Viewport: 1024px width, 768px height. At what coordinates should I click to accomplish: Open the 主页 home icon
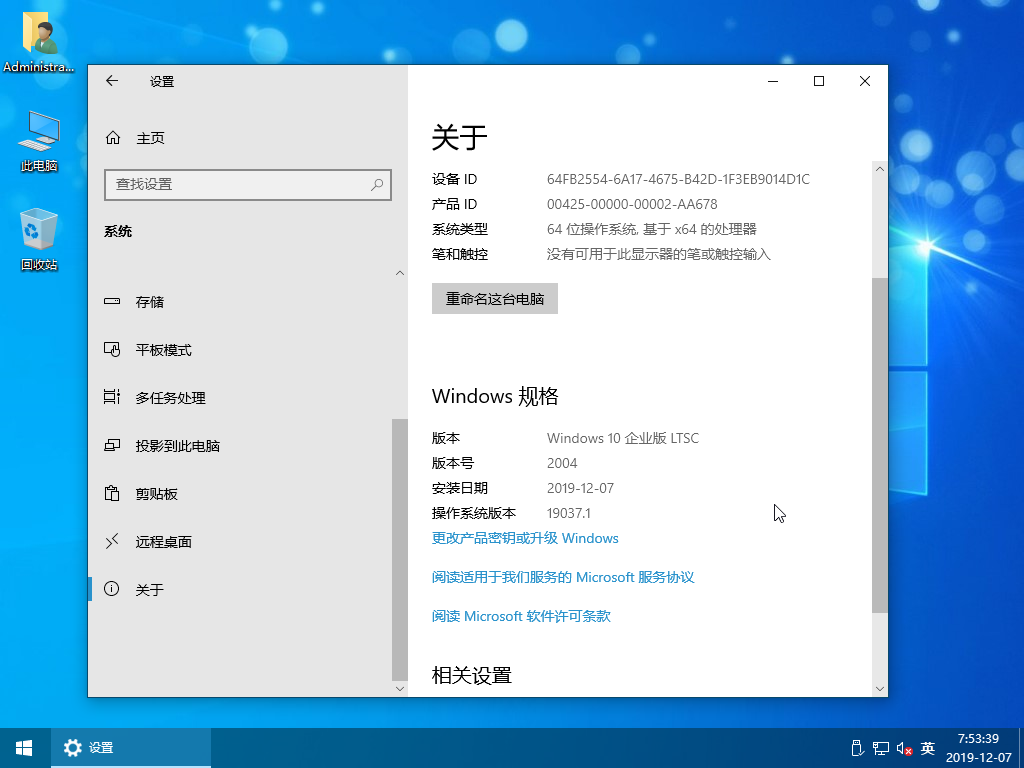[113, 138]
